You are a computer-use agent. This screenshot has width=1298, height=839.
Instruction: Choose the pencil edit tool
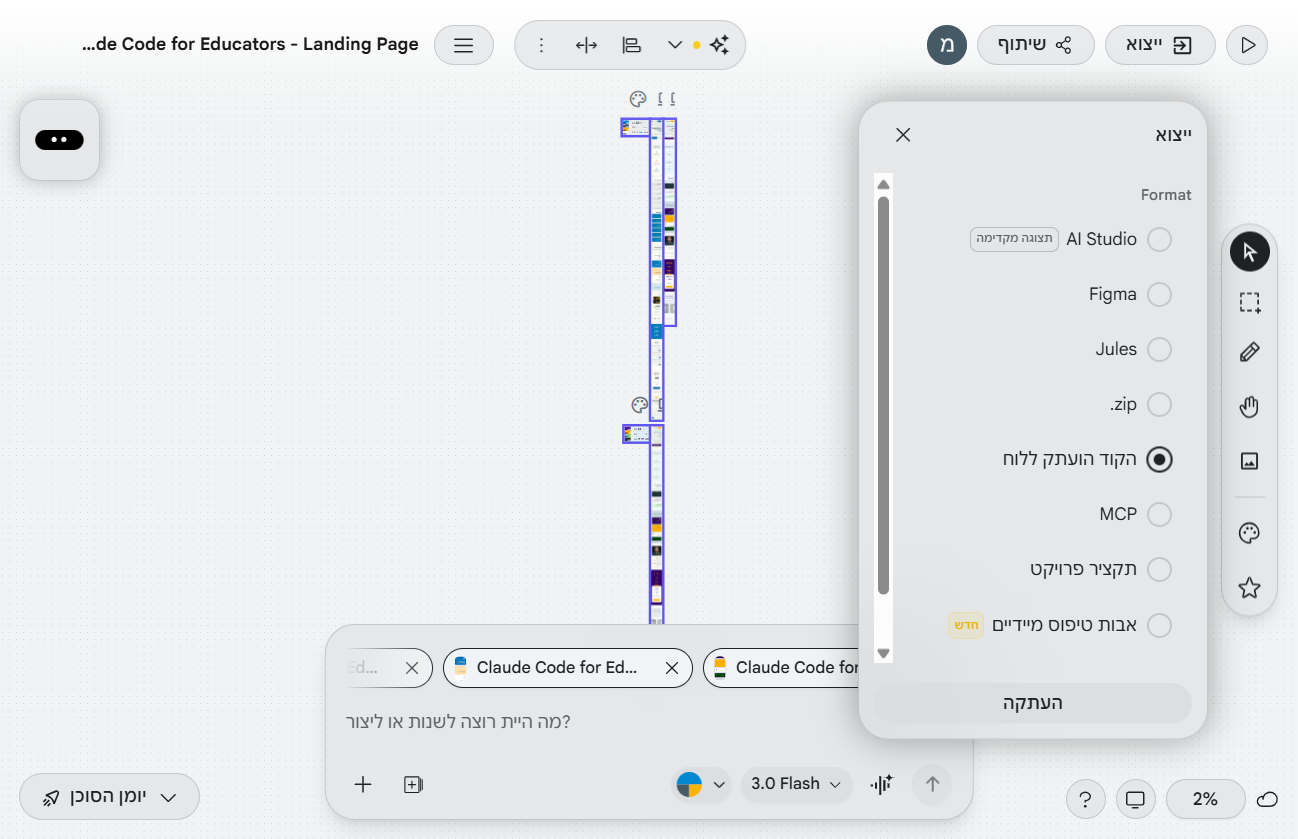tap(1249, 352)
